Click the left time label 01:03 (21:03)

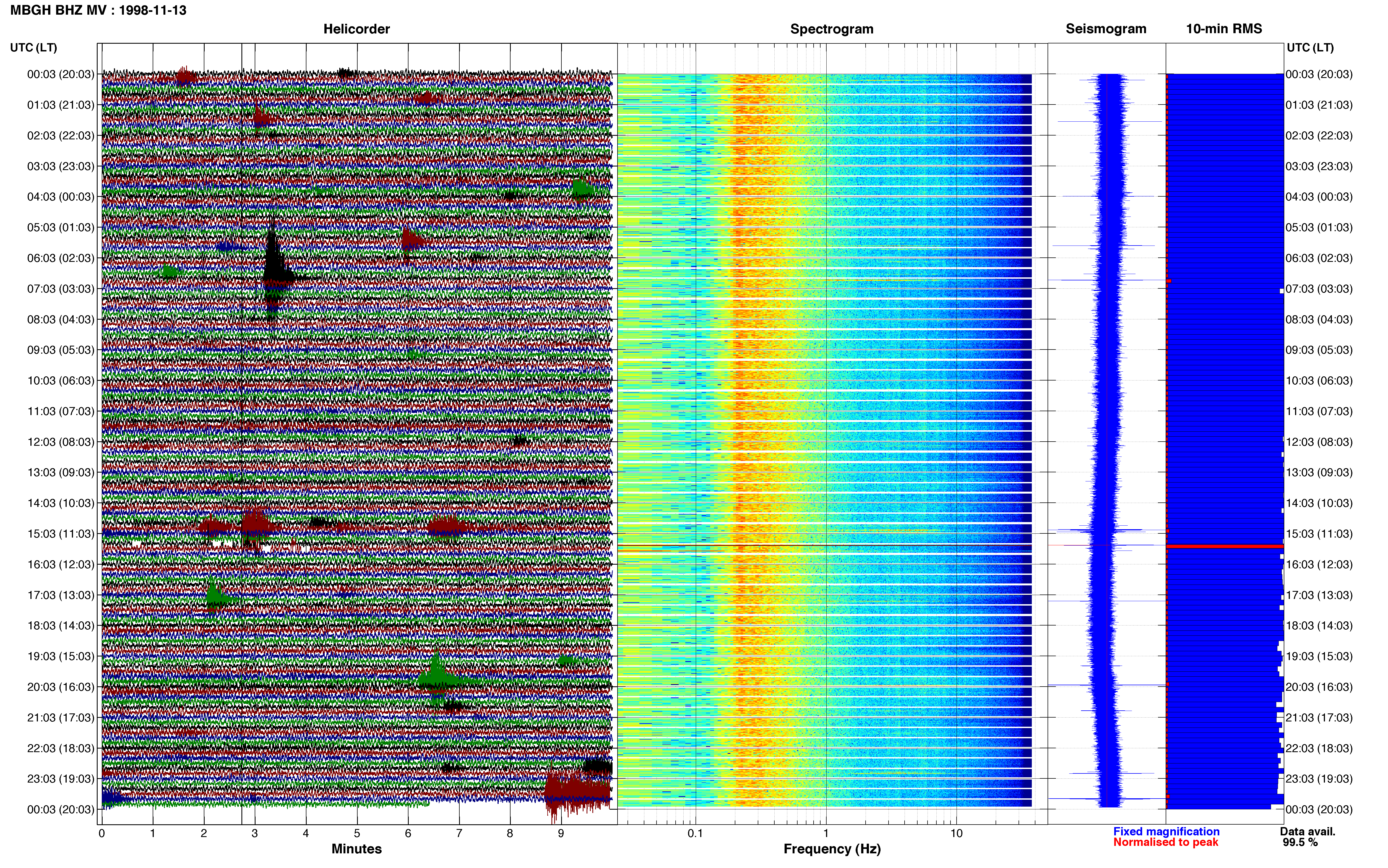point(61,105)
